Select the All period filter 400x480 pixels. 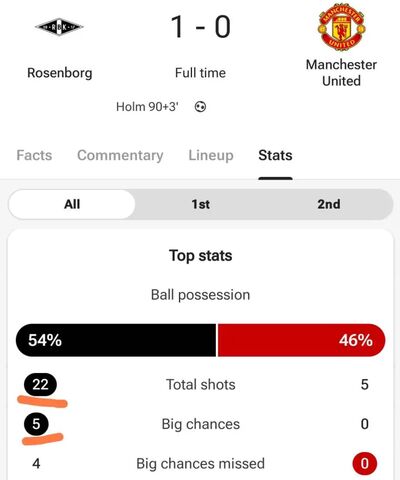click(x=72, y=204)
